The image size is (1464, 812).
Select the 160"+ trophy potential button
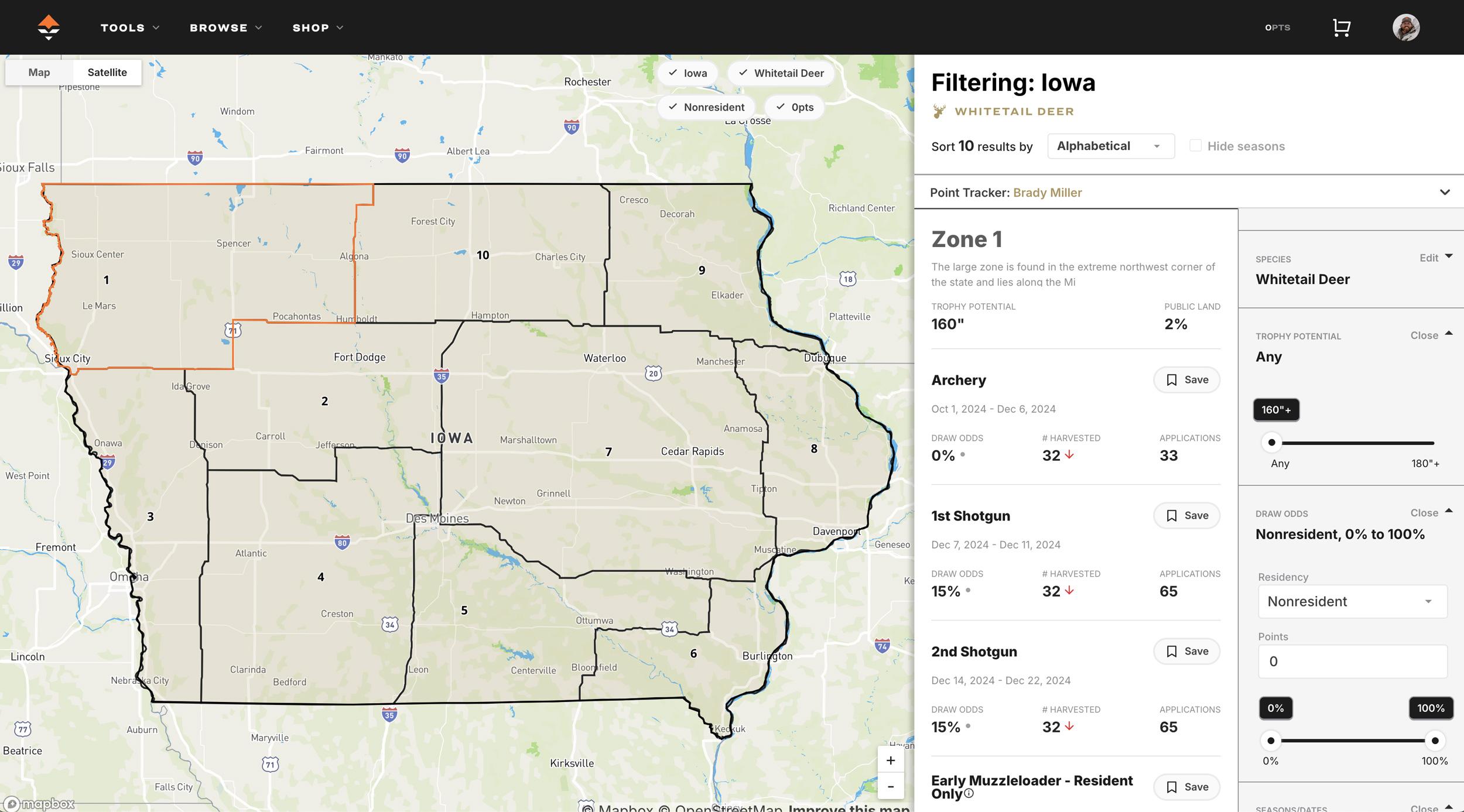click(1276, 410)
